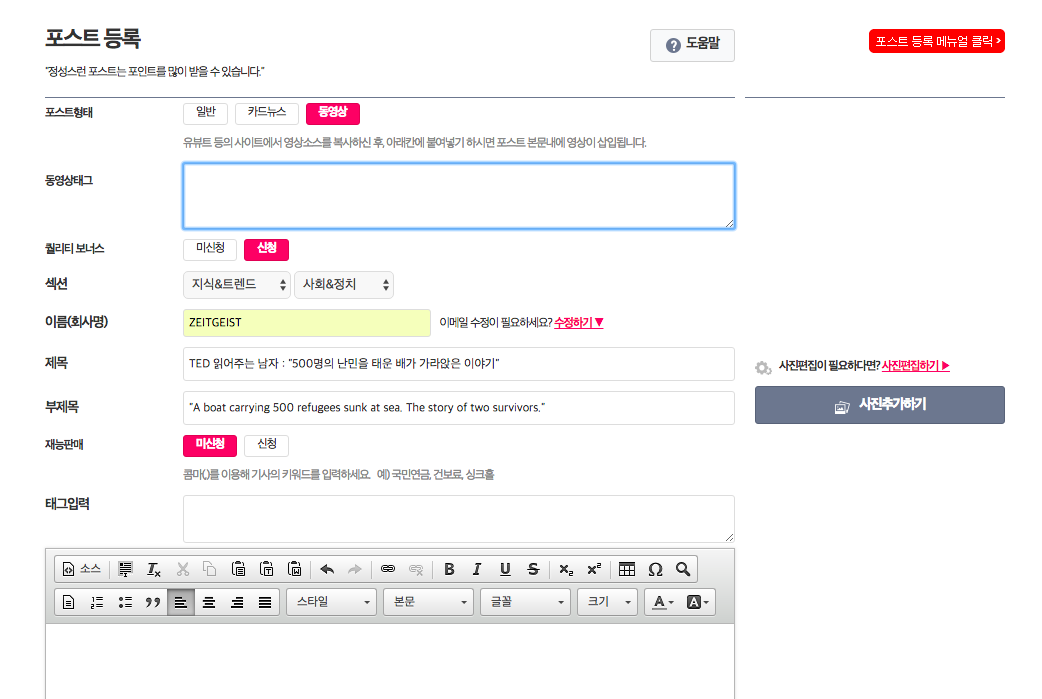Open the text color picker

coord(663,602)
